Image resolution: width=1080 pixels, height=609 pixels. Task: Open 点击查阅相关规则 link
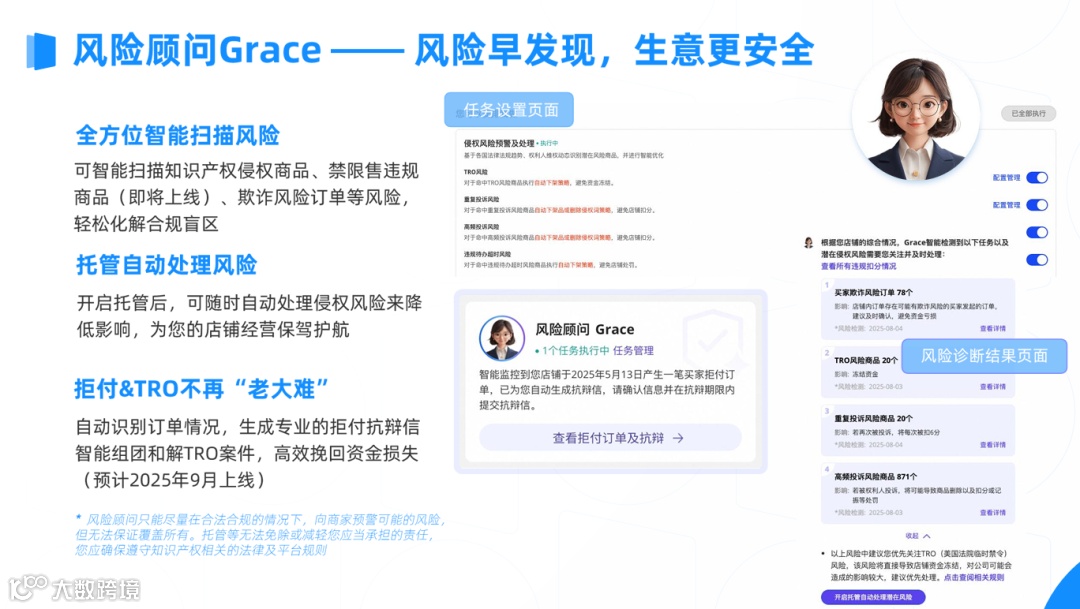973,577
